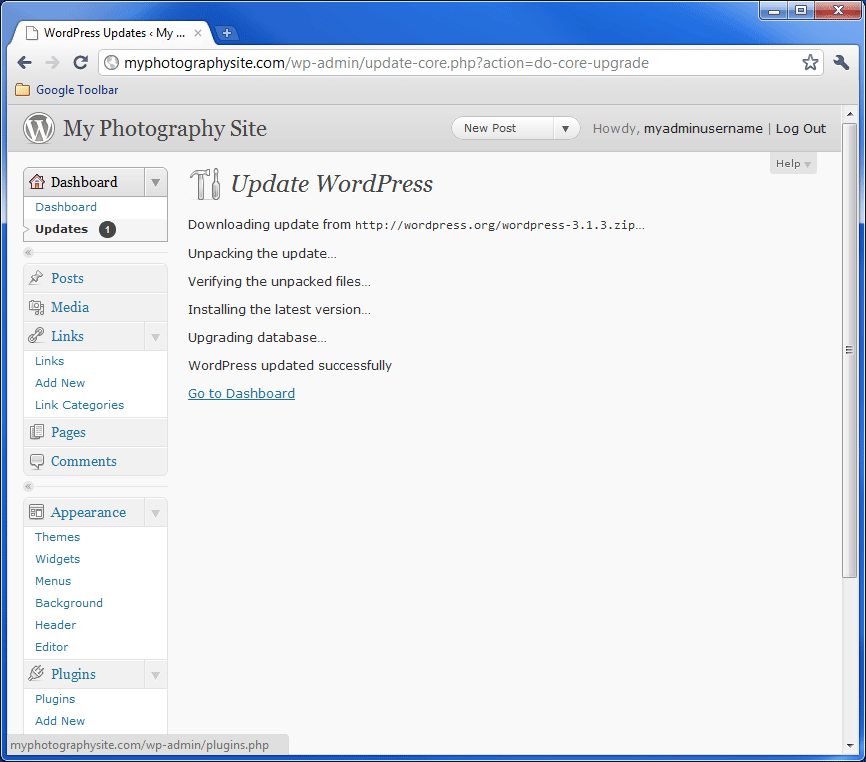The height and width of the screenshot is (762, 866).
Task: Collapse the menu via lower separator arrow
Action: [x=29, y=486]
